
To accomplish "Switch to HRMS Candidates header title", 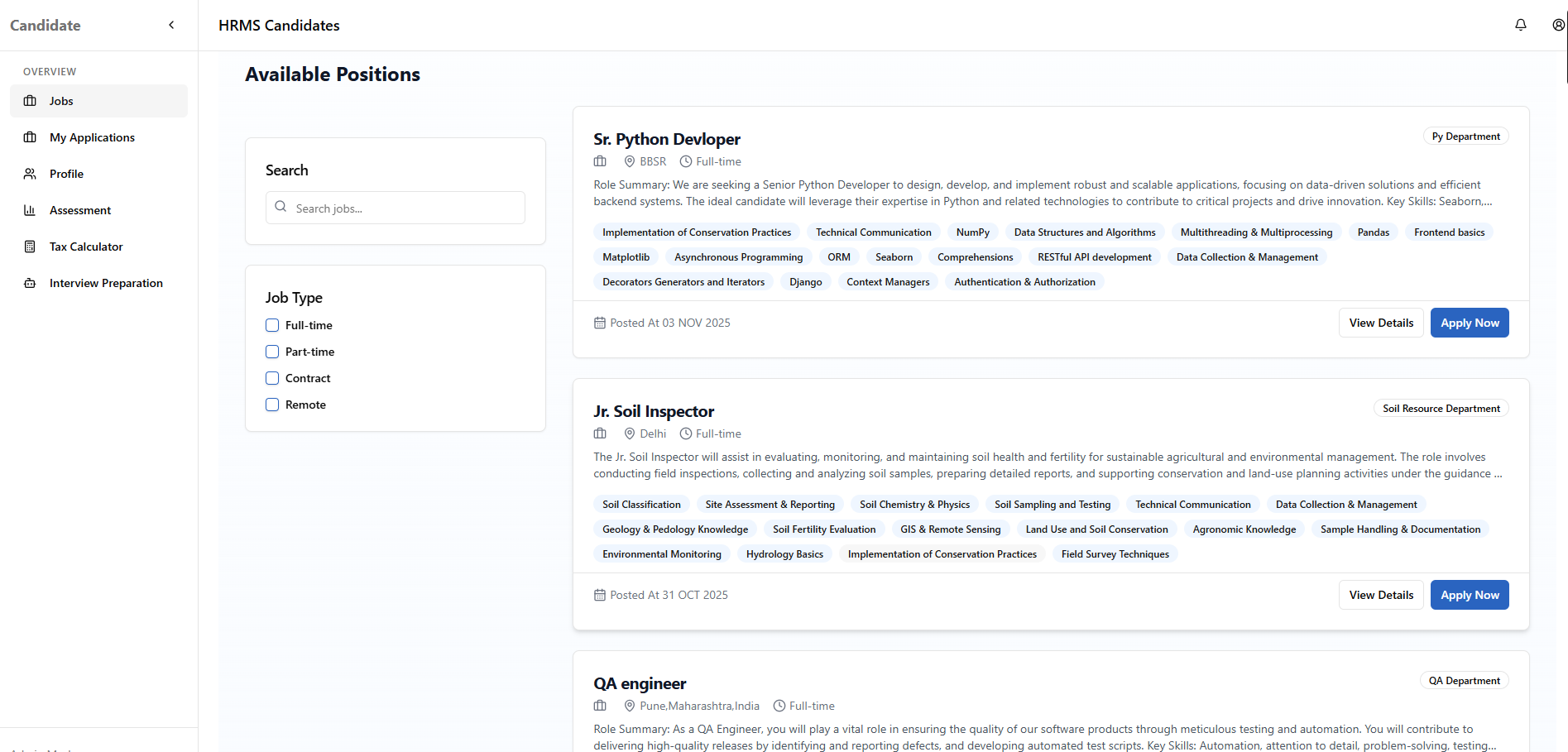I will 278,26.
